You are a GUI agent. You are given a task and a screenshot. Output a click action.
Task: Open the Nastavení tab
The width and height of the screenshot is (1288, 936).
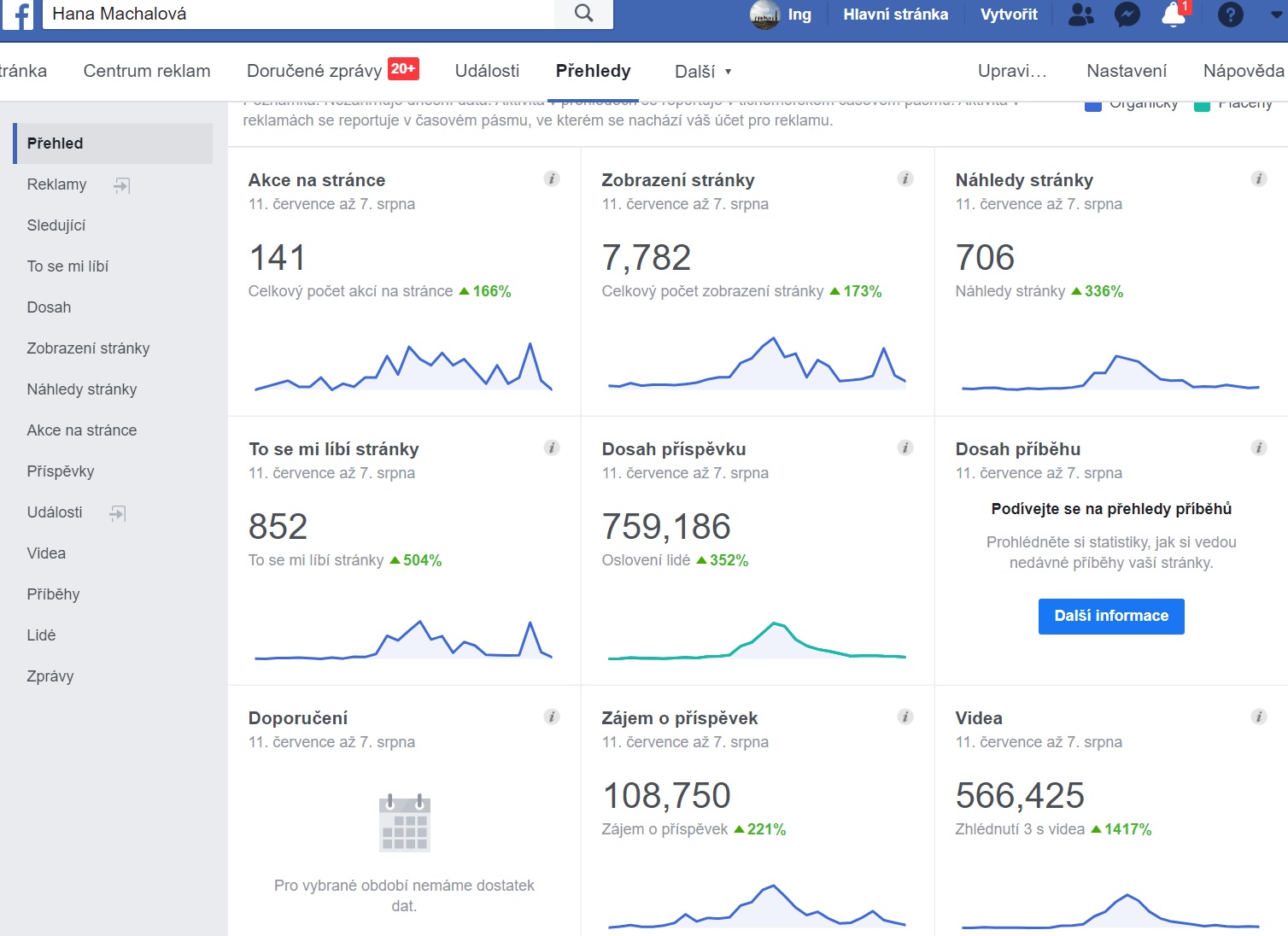click(x=1127, y=71)
